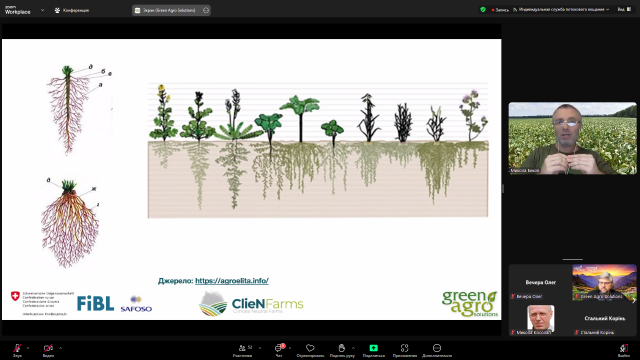Viewport: 640px width, 360px height.
Task: Expand the arrow beside Чат
Action: coord(290,348)
